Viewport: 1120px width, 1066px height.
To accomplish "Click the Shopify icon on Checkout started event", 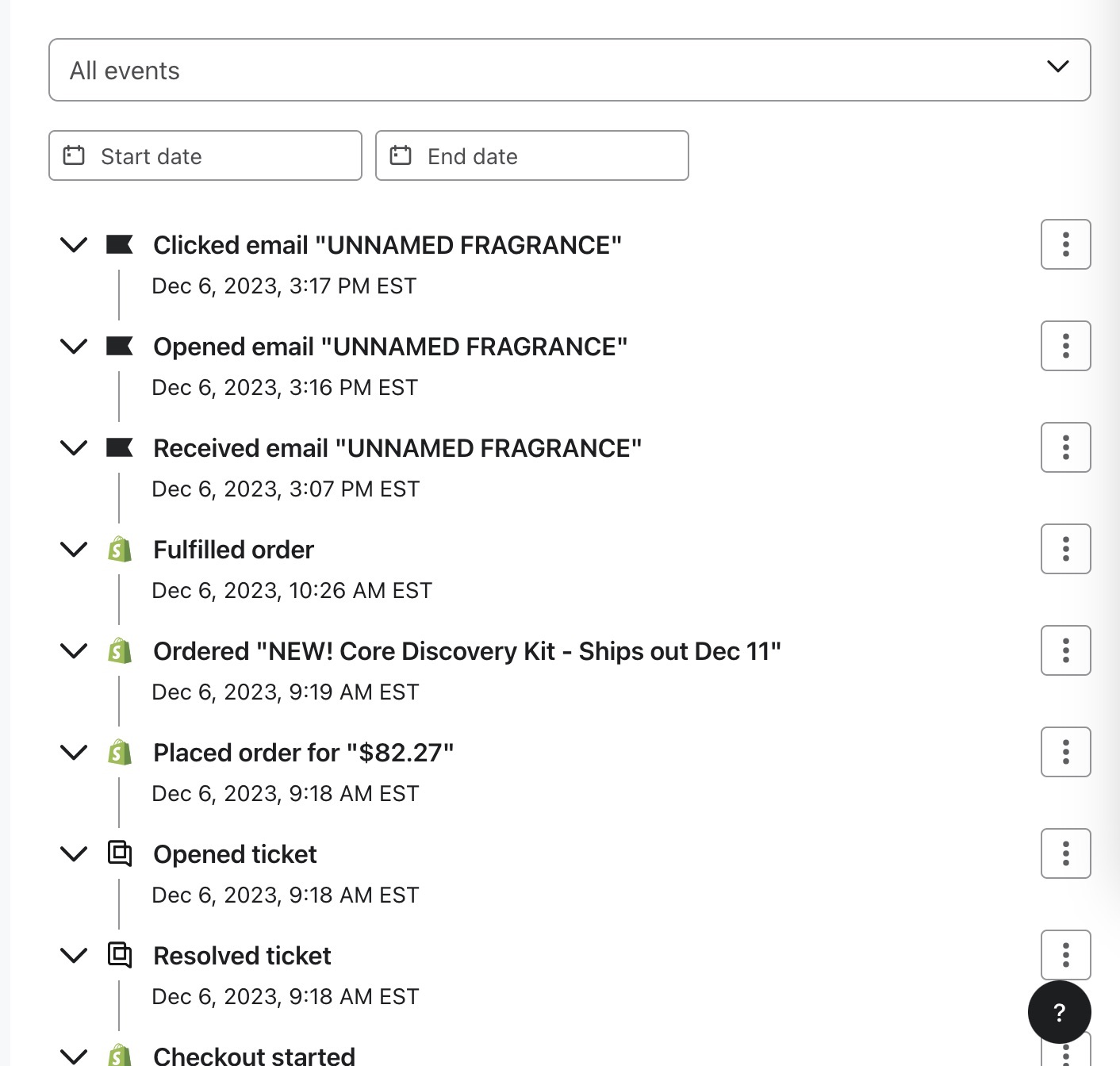I will pyautogui.click(x=120, y=1056).
